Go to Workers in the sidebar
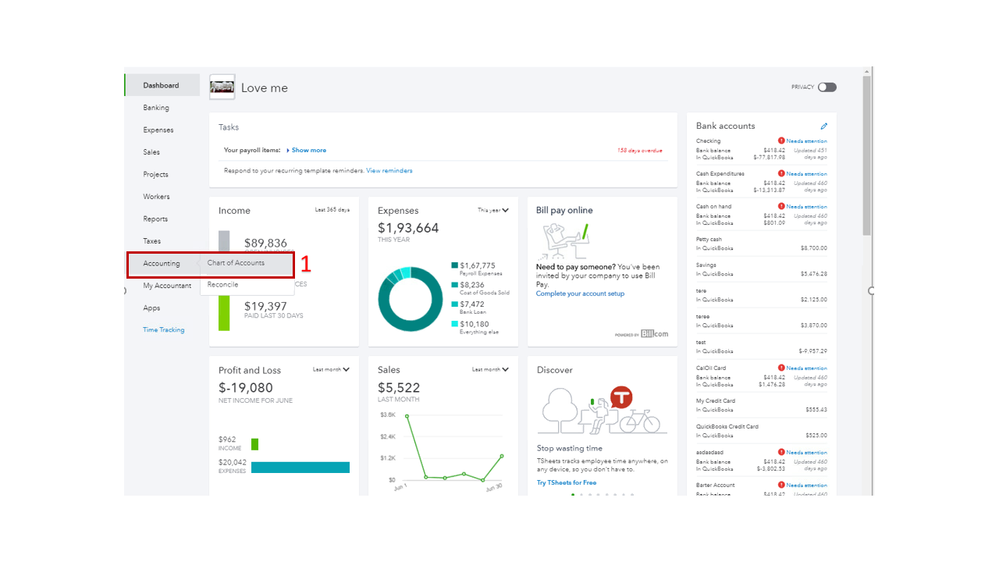Image resolution: width=999 pixels, height=562 pixels. [156, 197]
